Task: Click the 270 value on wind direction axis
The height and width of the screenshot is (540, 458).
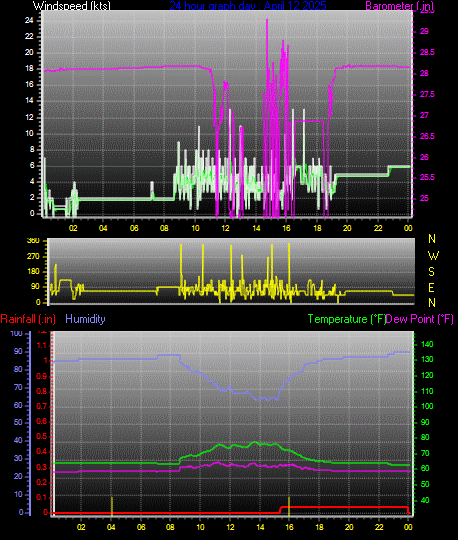Action: pyautogui.click(x=33, y=256)
